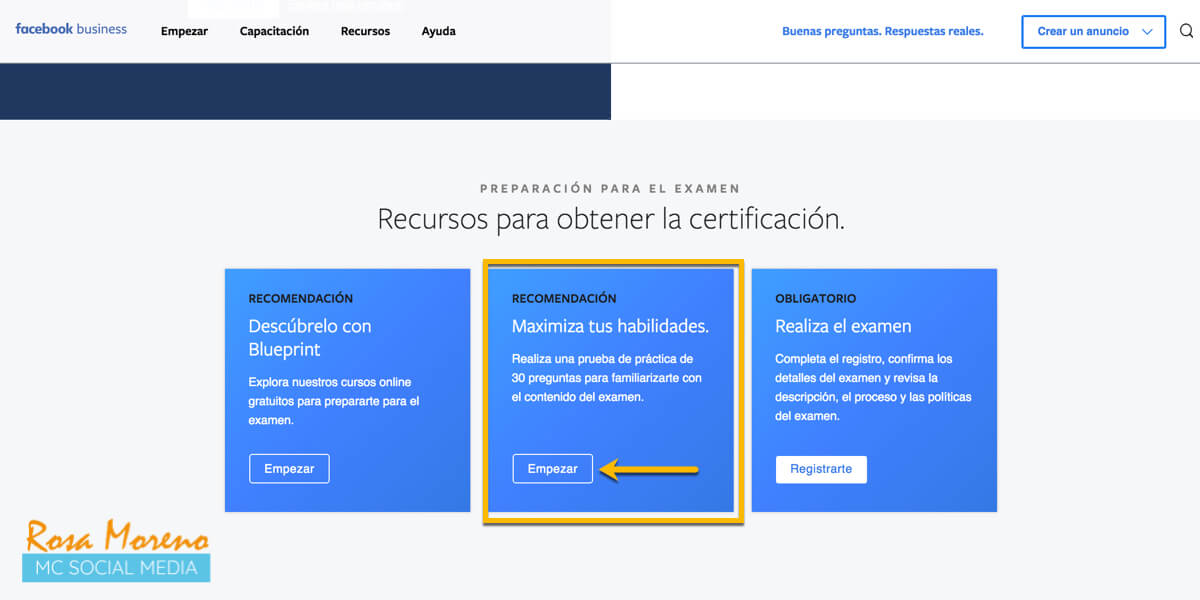Click Empezar on the Blueprint card
Viewport: 1200px width, 600px height.
289,468
